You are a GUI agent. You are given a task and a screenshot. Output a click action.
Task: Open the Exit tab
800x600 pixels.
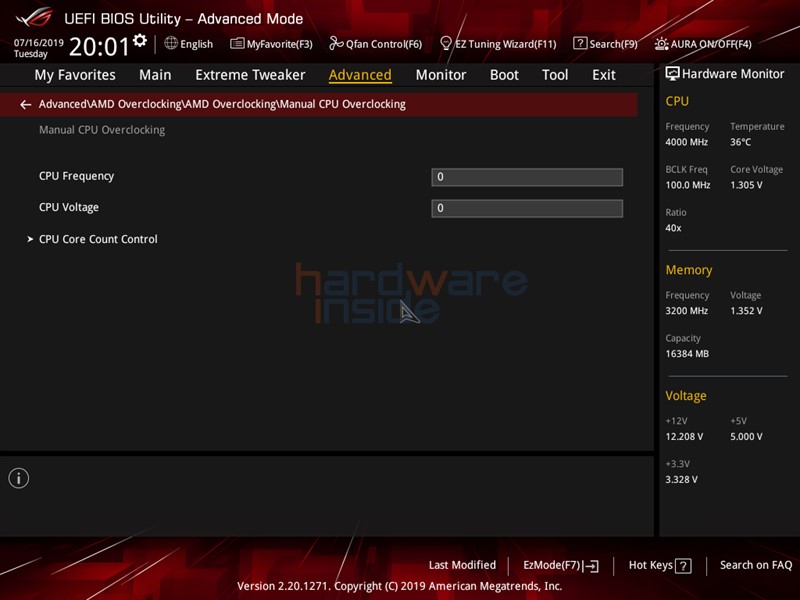604,75
